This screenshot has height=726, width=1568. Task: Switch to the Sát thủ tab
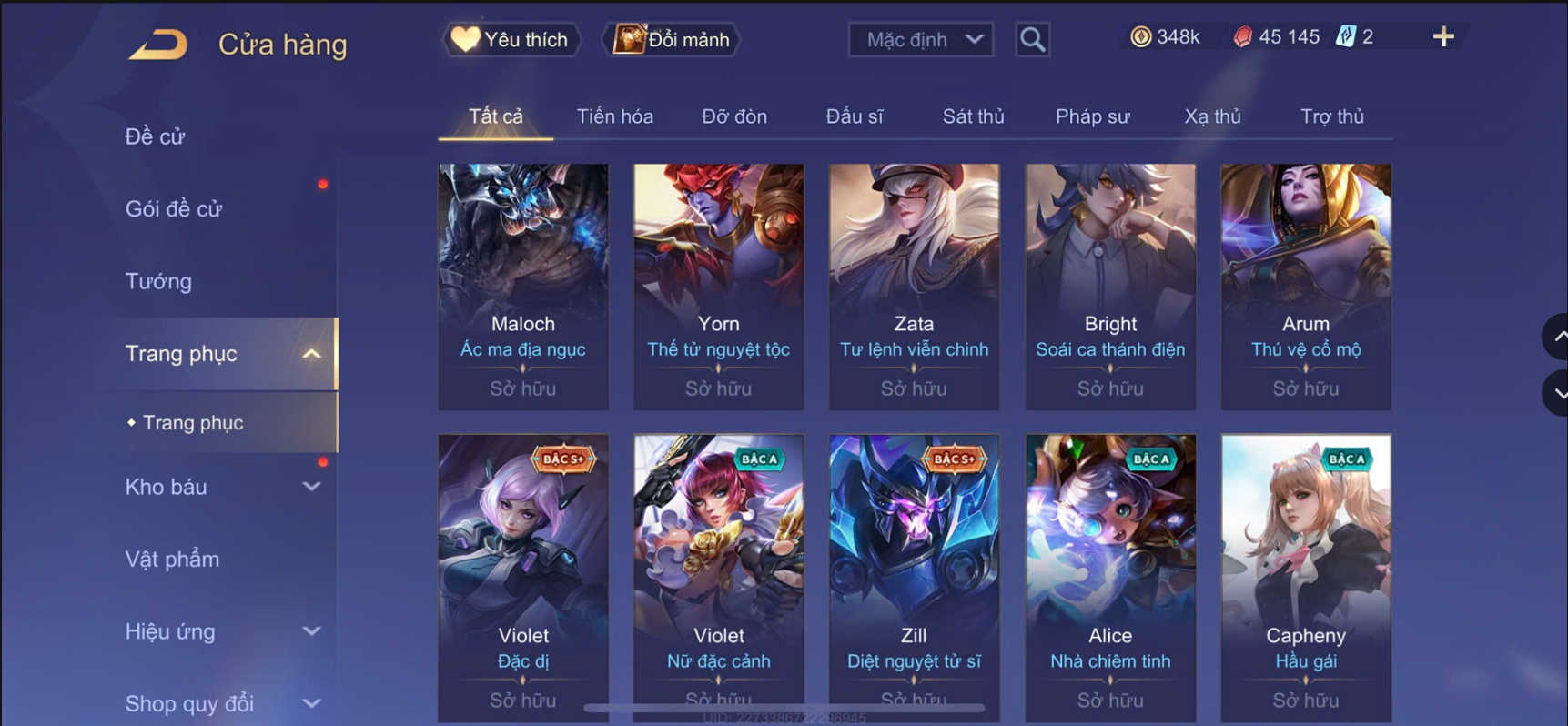click(973, 116)
